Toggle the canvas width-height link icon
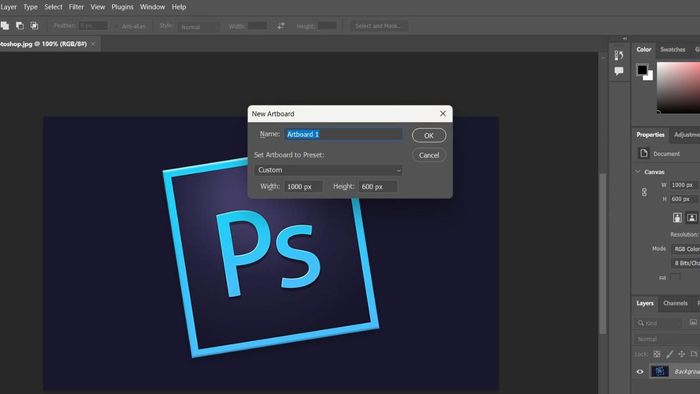This screenshot has width=700, height=394. [644, 192]
